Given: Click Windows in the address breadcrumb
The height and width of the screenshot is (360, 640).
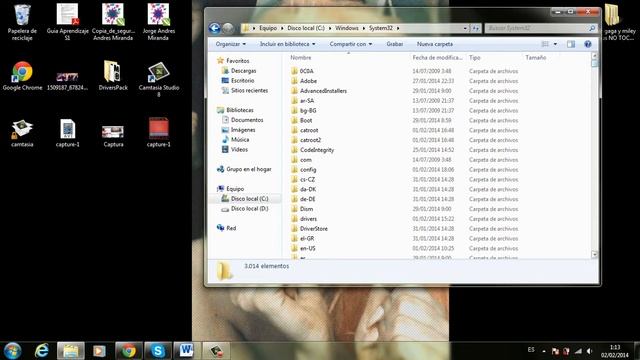Looking at the screenshot, I should coord(347,28).
